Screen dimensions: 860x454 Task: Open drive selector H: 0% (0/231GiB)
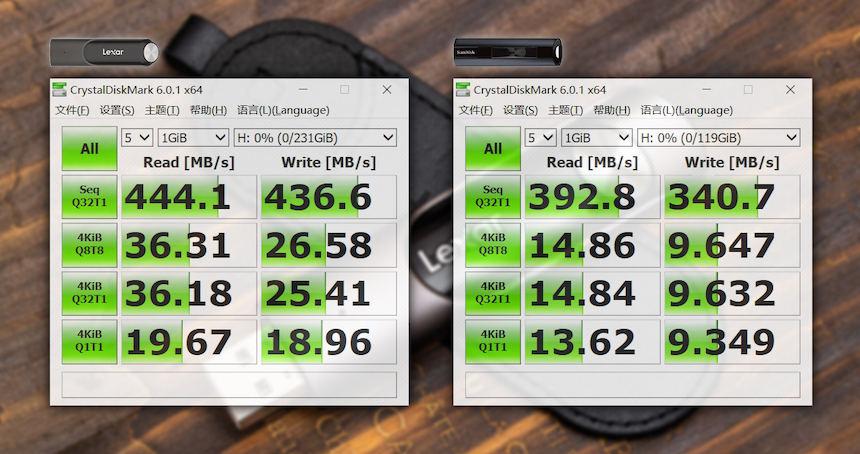(315, 138)
